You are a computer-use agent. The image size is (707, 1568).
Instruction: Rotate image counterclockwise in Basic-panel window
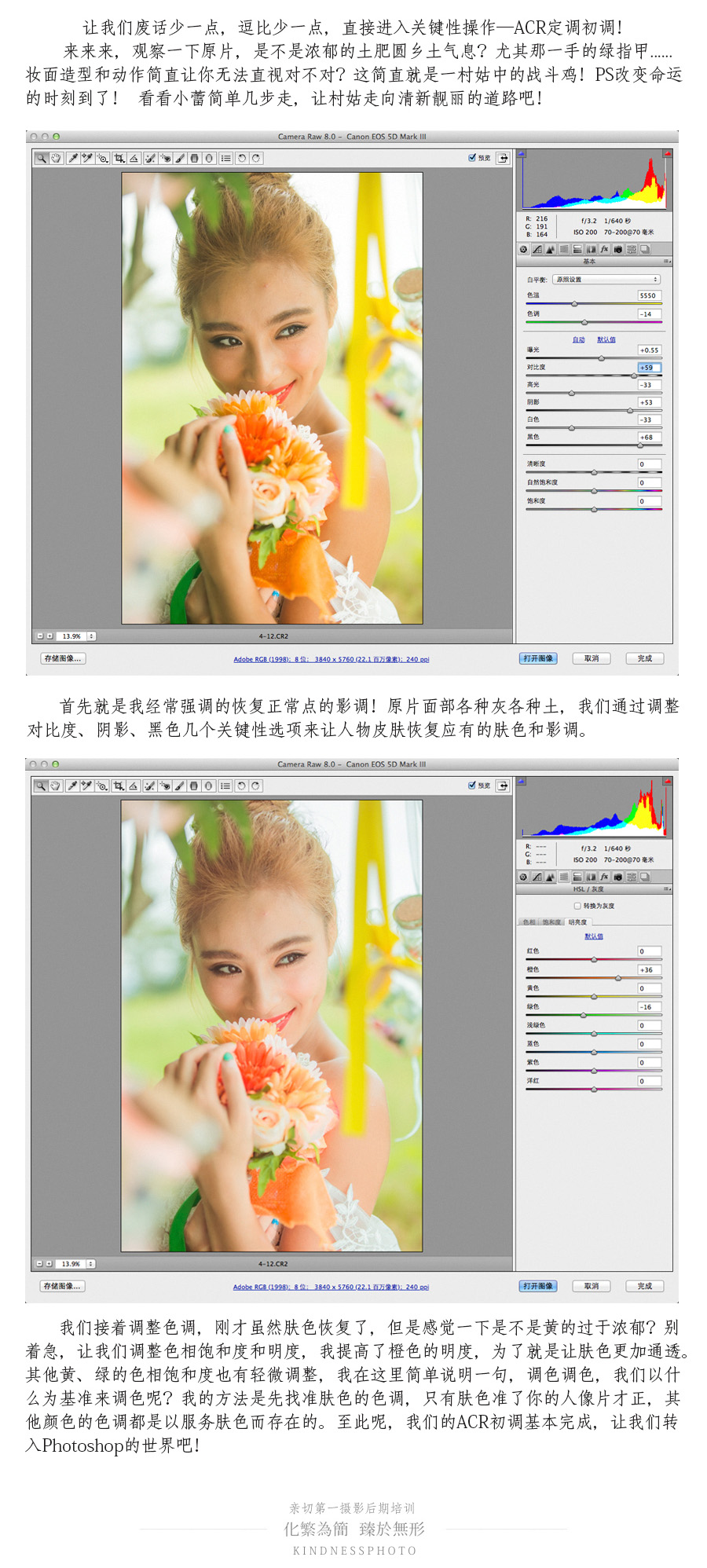pos(242,158)
